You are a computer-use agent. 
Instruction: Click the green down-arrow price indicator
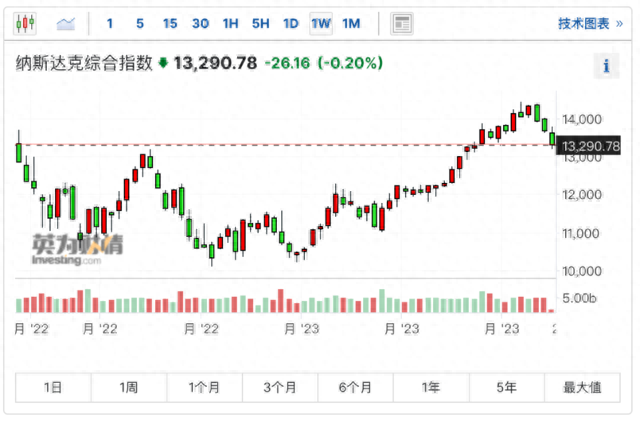tap(163, 63)
